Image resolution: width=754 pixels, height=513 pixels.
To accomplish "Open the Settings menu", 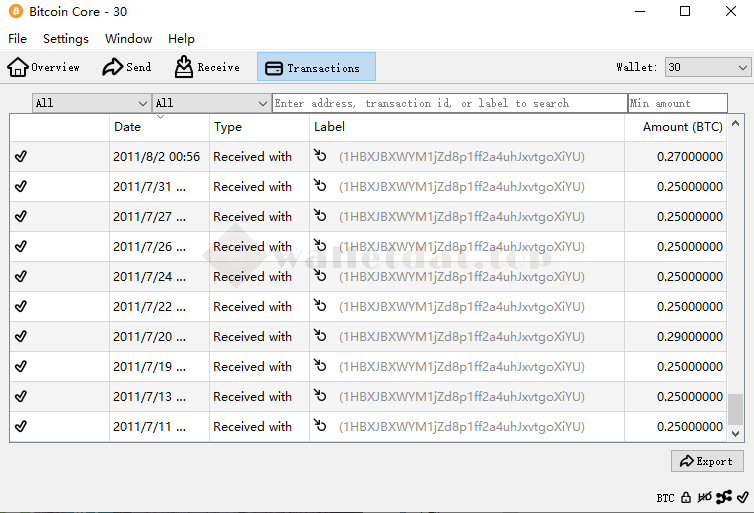I will [66, 39].
